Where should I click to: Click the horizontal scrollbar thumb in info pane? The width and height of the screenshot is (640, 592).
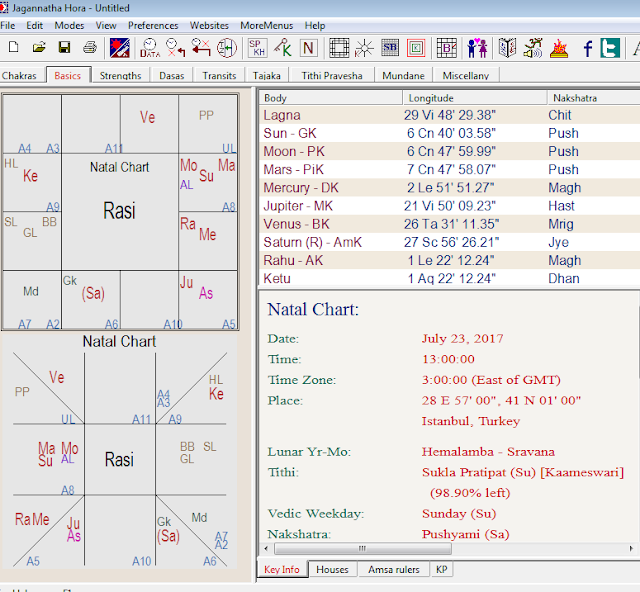[363, 548]
